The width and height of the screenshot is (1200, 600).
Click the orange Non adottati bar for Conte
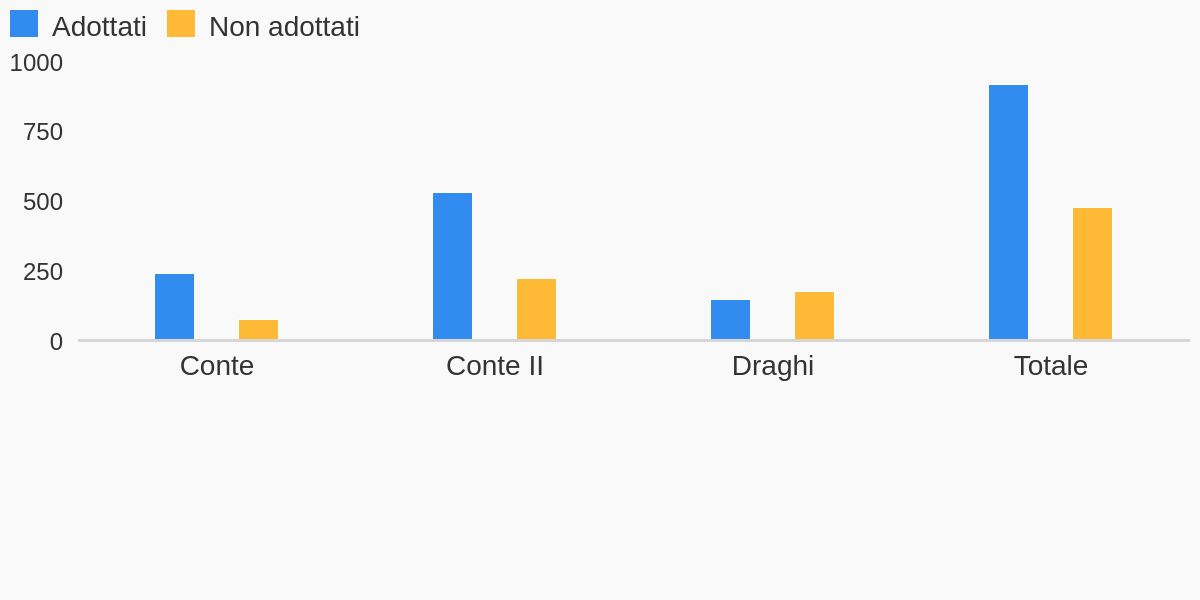point(258,330)
